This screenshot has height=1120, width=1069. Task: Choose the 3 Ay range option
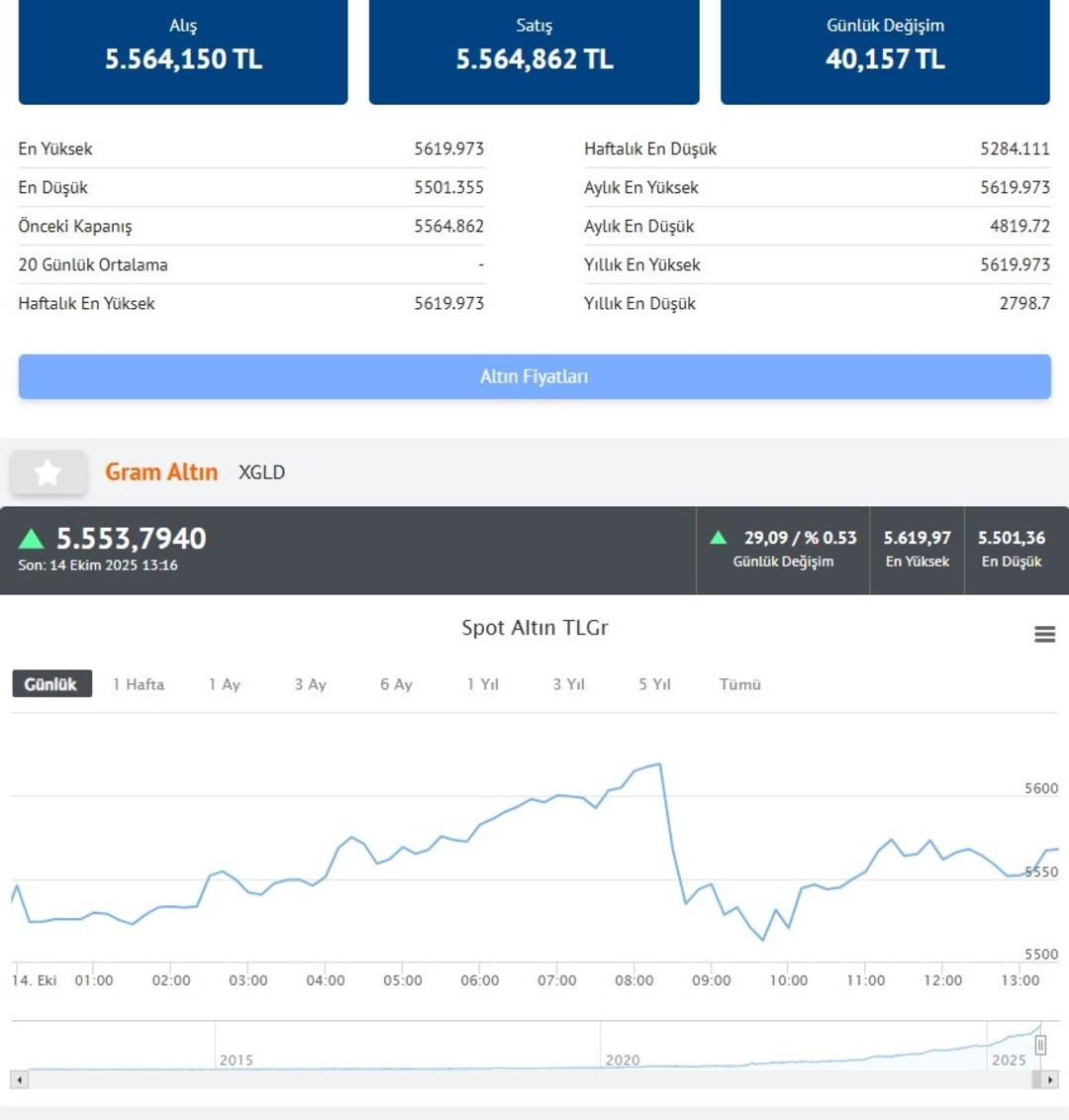coord(310,684)
